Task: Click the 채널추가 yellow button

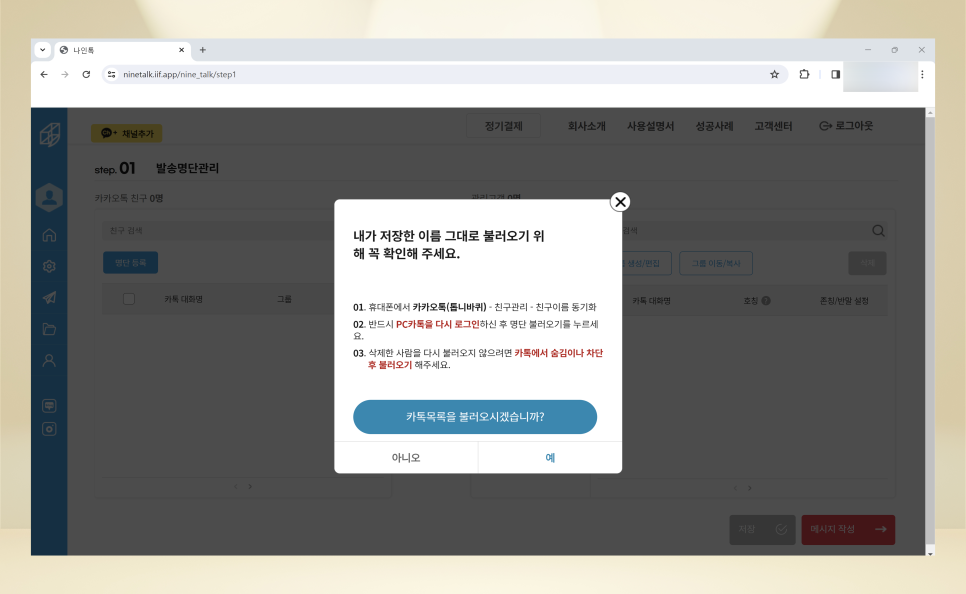Action: [x=127, y=133]
